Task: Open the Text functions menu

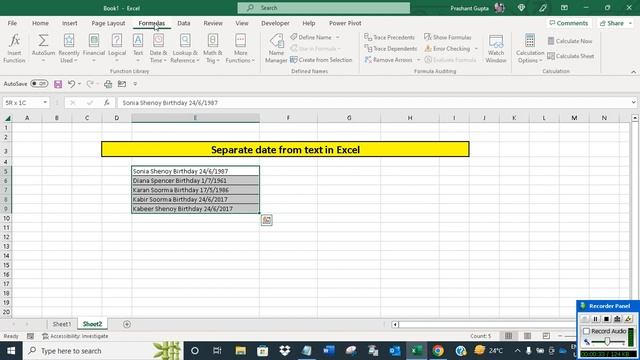Action: (x=138, y=48)
